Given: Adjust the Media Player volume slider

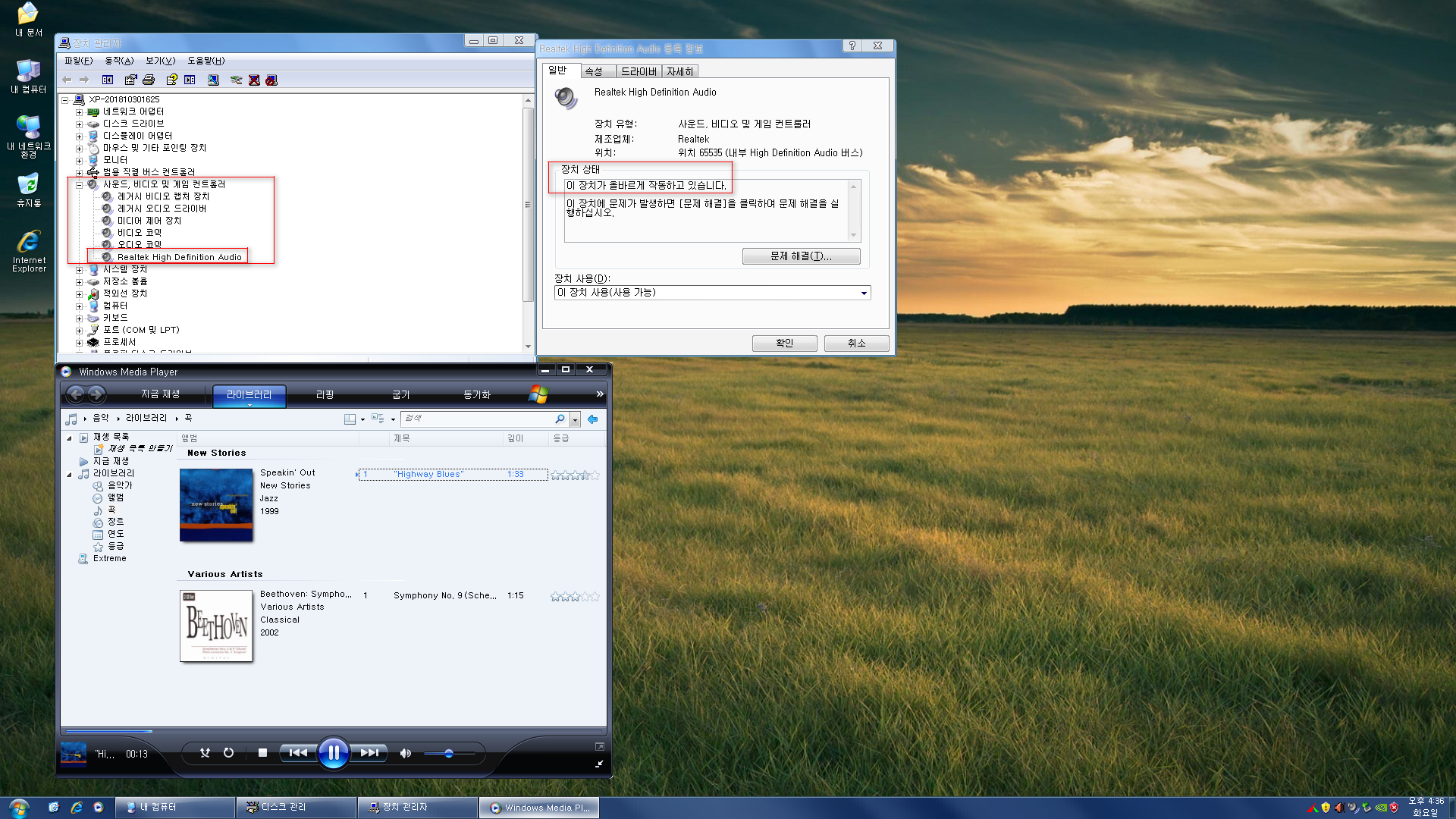Looking at the screenshot, I should [x=449, y=753].
